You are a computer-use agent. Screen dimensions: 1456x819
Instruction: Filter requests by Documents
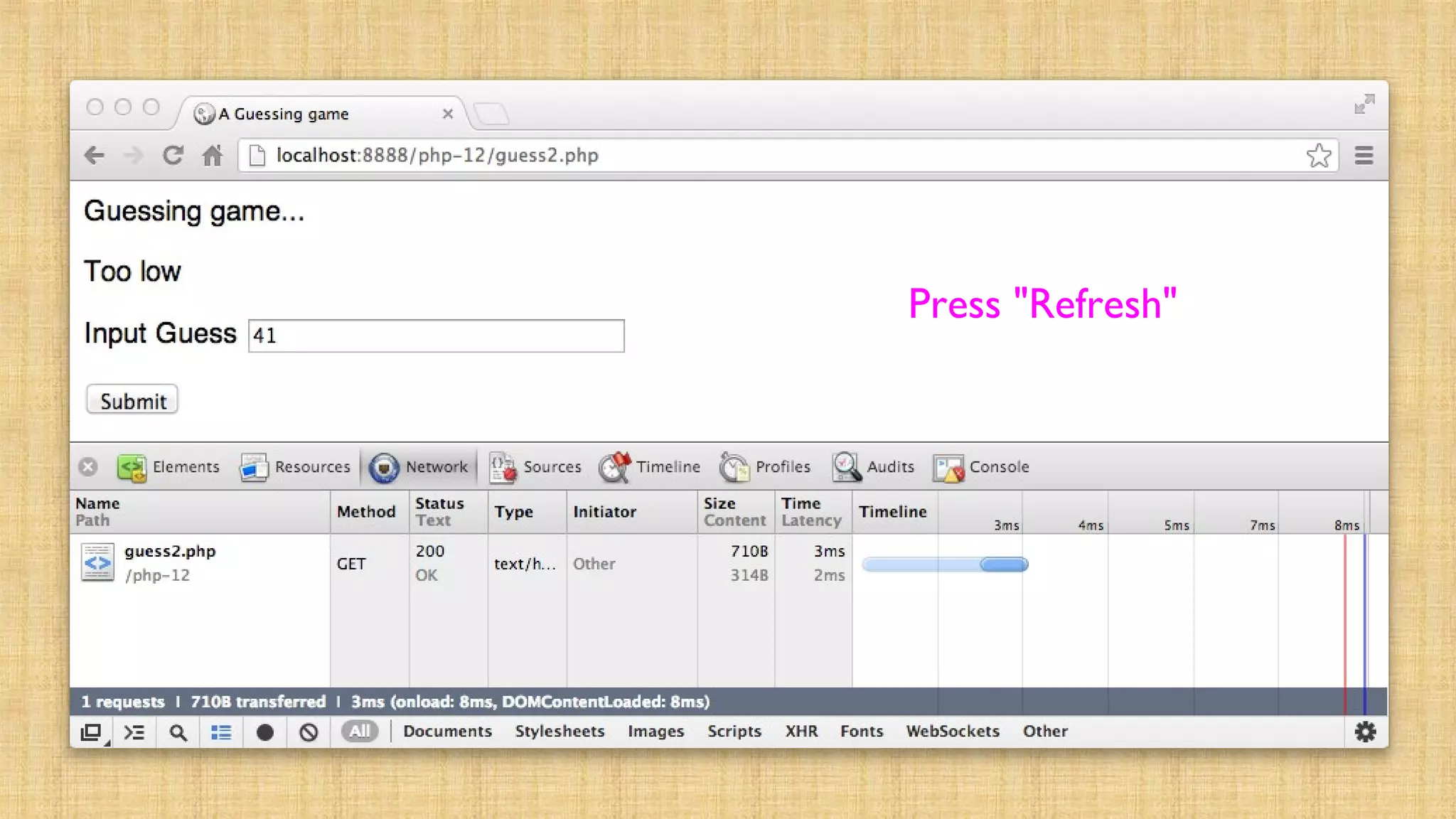point(447,731)
